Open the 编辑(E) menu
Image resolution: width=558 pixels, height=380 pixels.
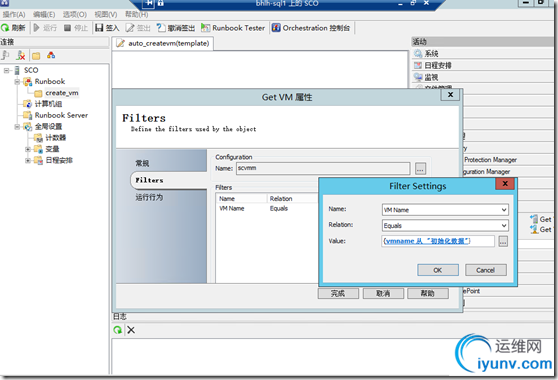click(44, 15)
